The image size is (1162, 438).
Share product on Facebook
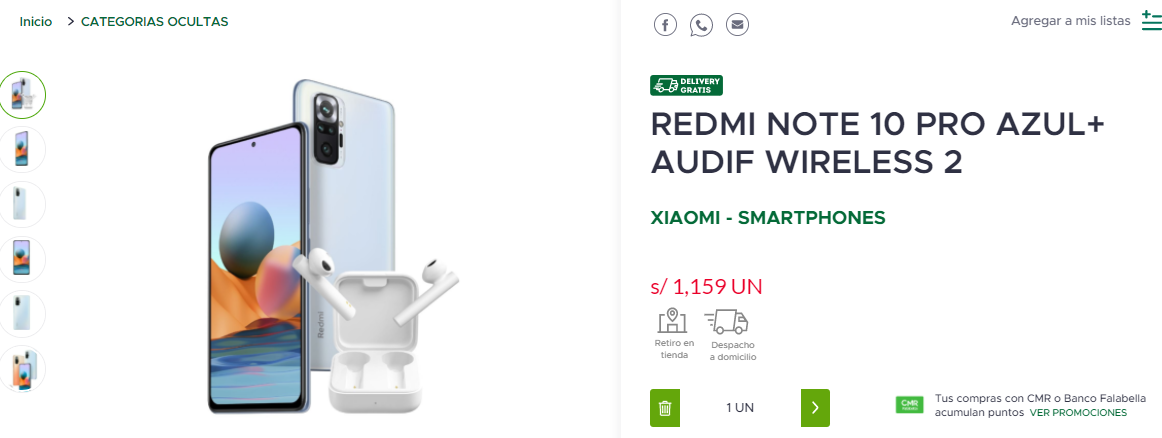pyautogui.click(x=665, y=24)
